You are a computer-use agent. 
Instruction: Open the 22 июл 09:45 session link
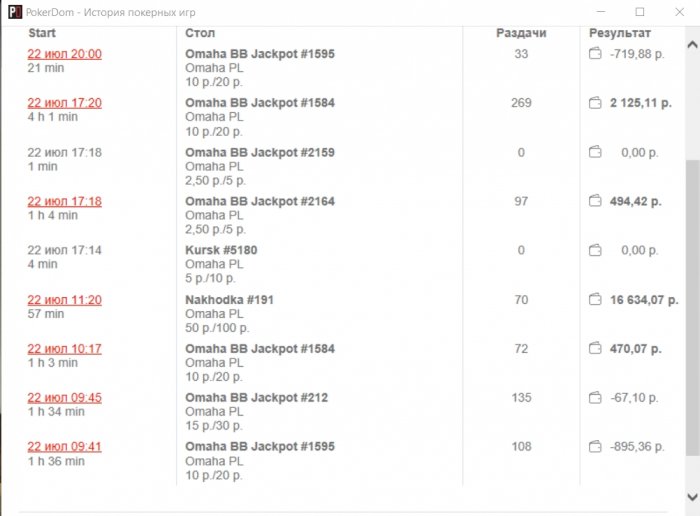pyautogui.click(x=64, y=398)
